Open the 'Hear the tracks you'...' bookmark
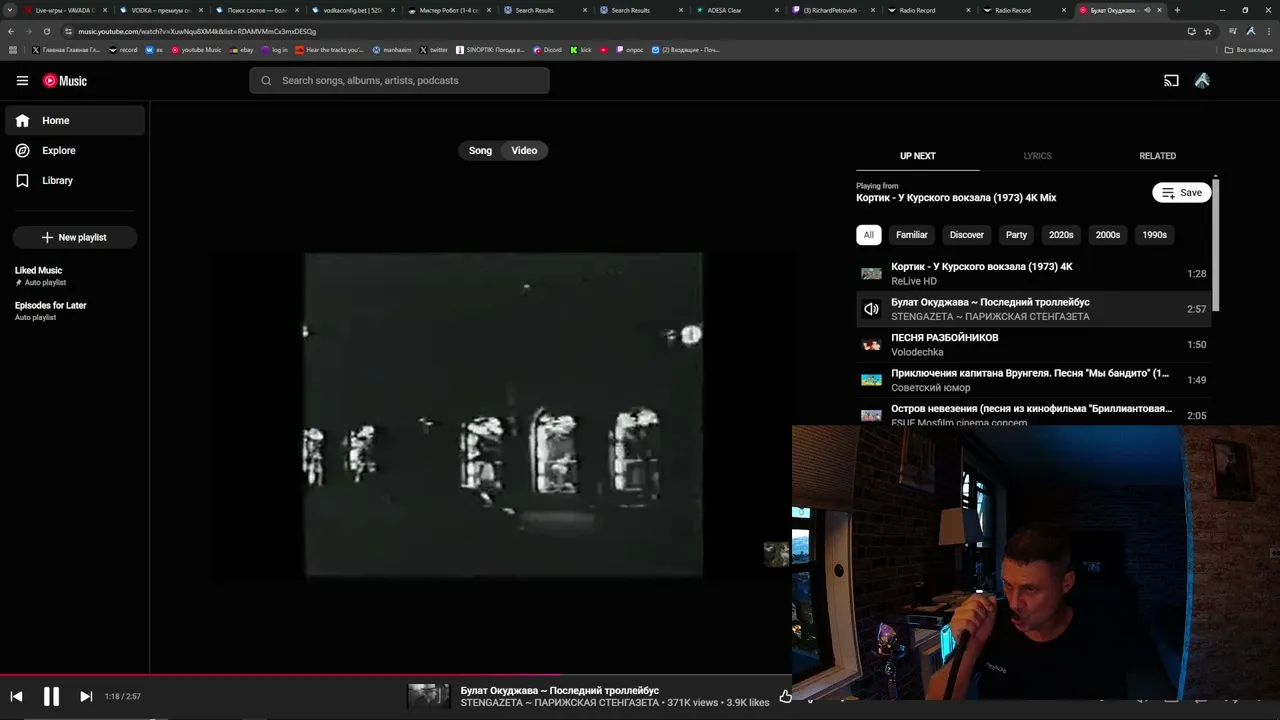This screenshot has height=720, width=1280. (x=329, y=50)
